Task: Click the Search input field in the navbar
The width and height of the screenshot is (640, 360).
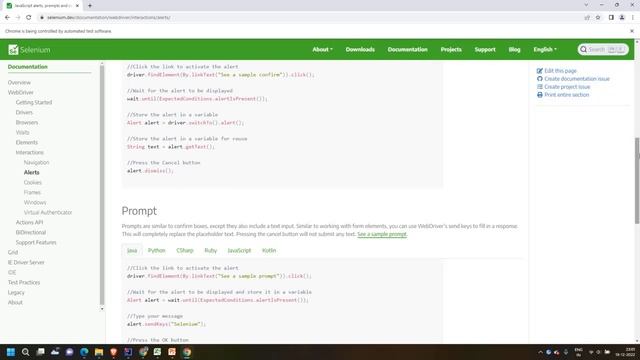Action: point(603,49)
